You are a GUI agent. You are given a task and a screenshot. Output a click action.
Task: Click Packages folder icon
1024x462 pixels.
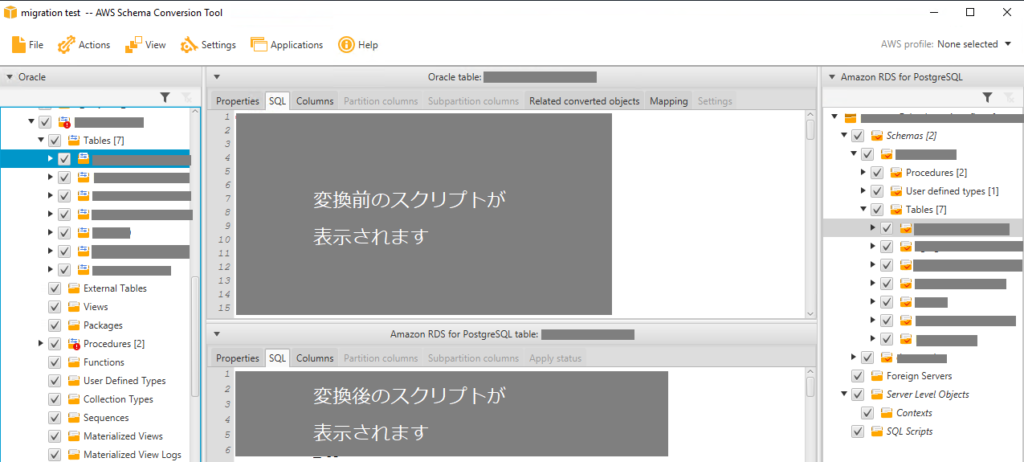click(74, 325)
